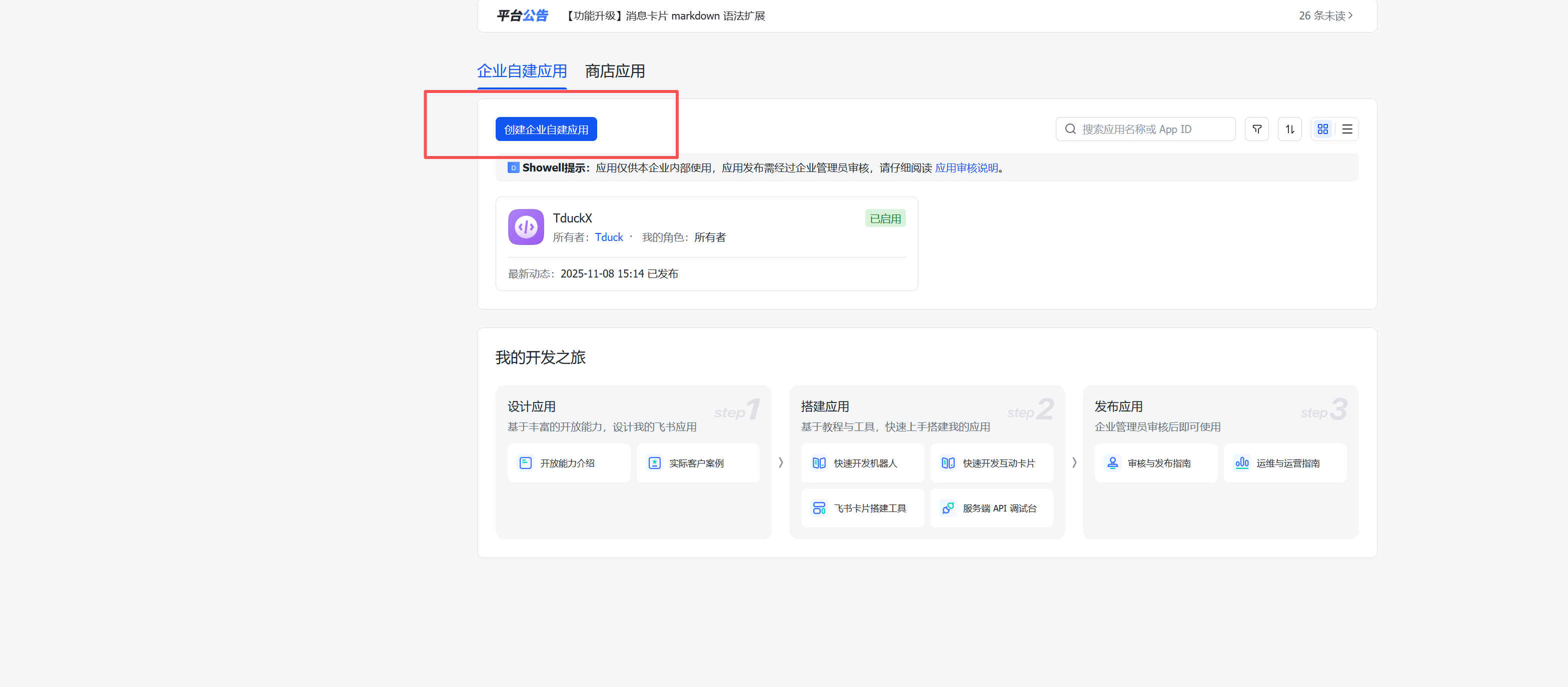This screenshot has width=1568, height=687.
Task: Click the arrow between step 2 and 3
Action: click(x=1074, y=462)
